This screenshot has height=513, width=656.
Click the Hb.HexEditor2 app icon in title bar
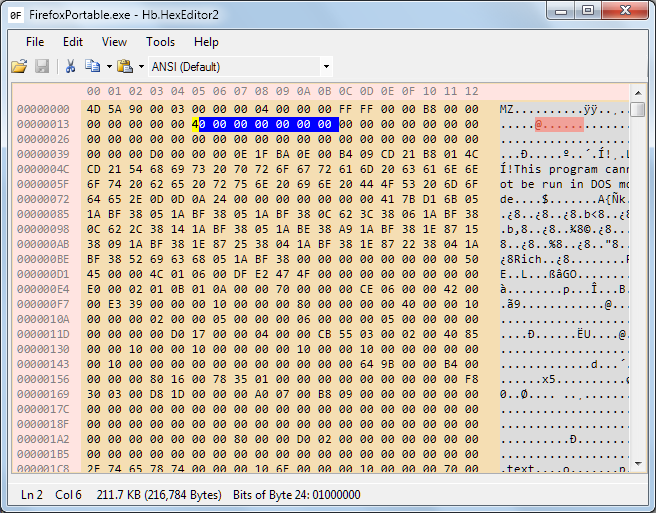point(16,15)
